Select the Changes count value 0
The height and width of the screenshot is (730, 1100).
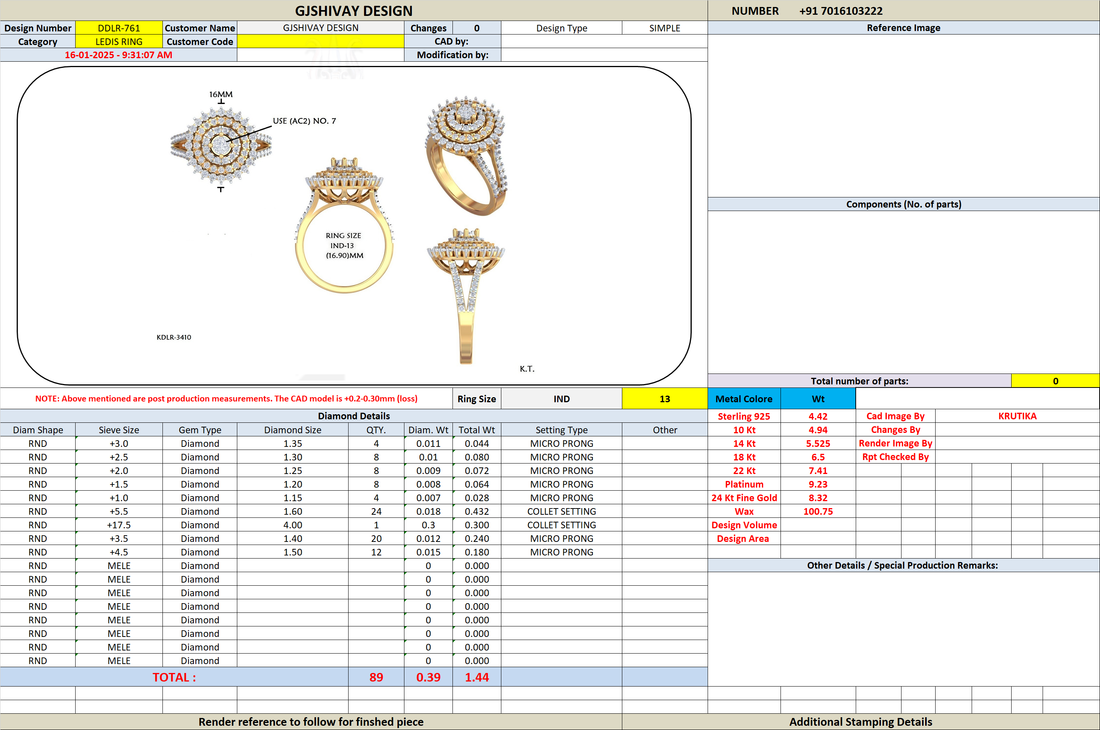(x=477, y=28)
